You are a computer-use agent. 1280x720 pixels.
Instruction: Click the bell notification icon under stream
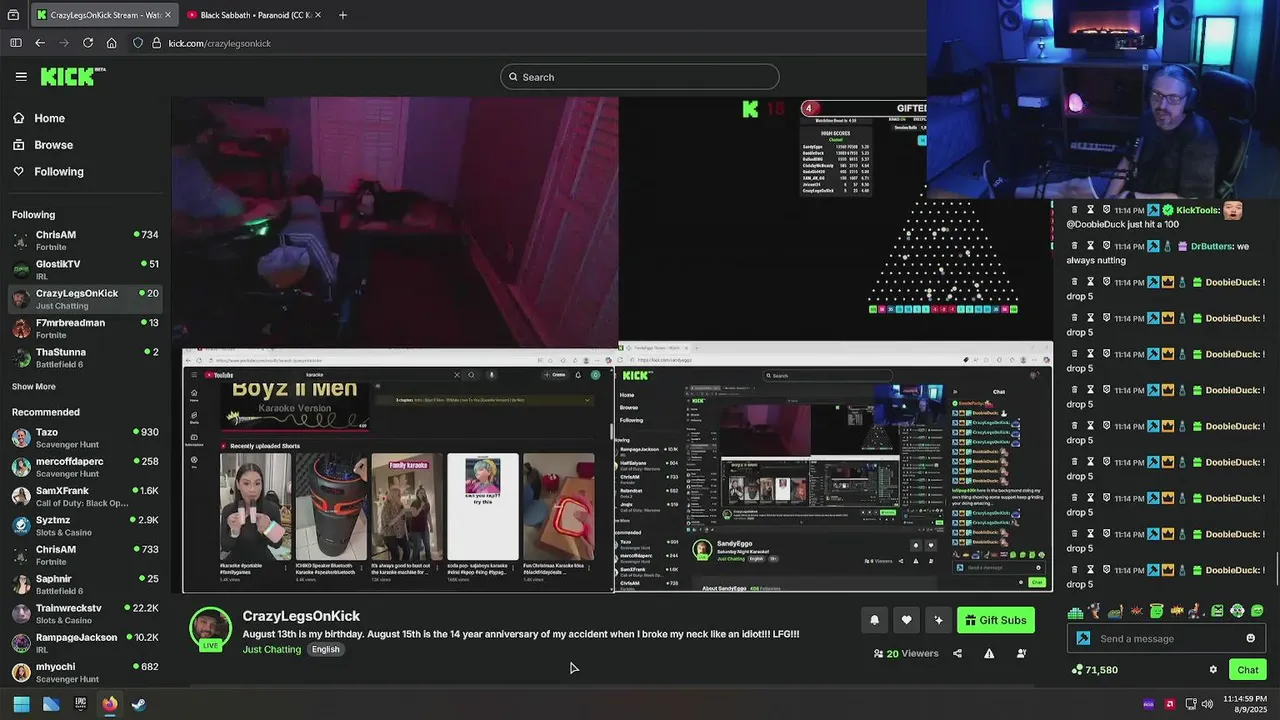click(874, 620)
